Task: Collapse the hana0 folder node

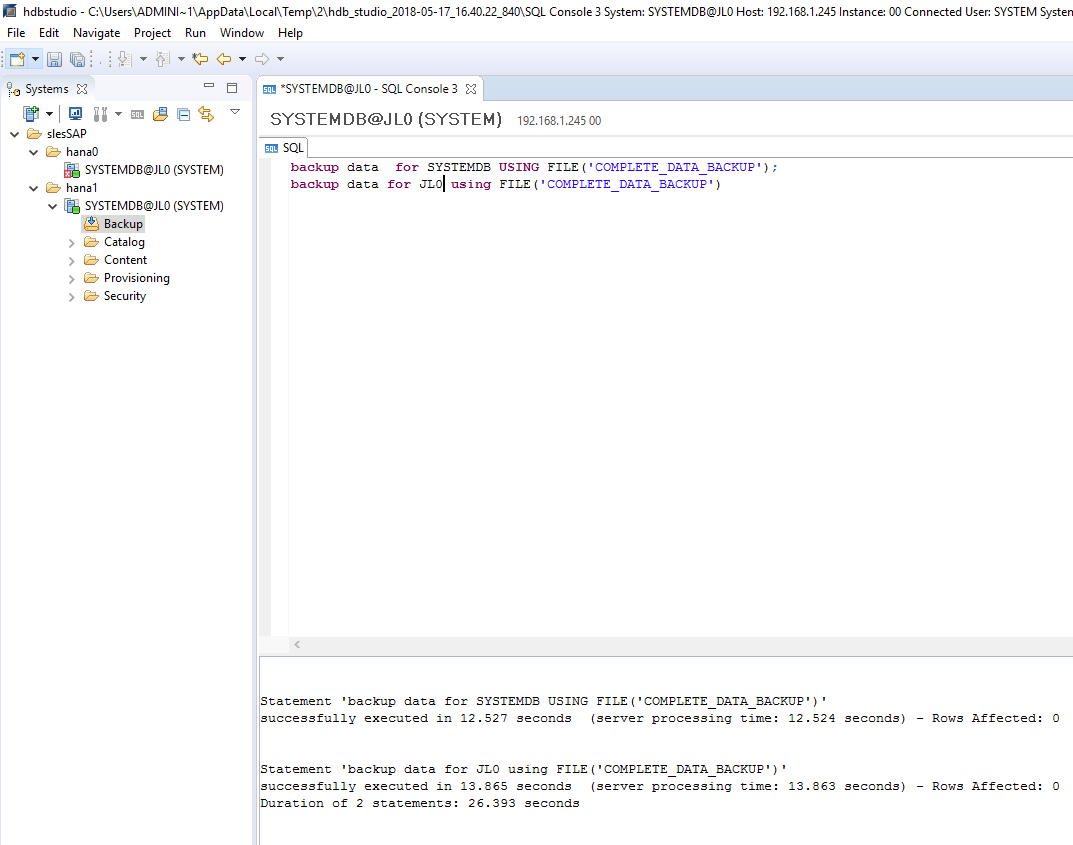Action: [x=35, y=152]
